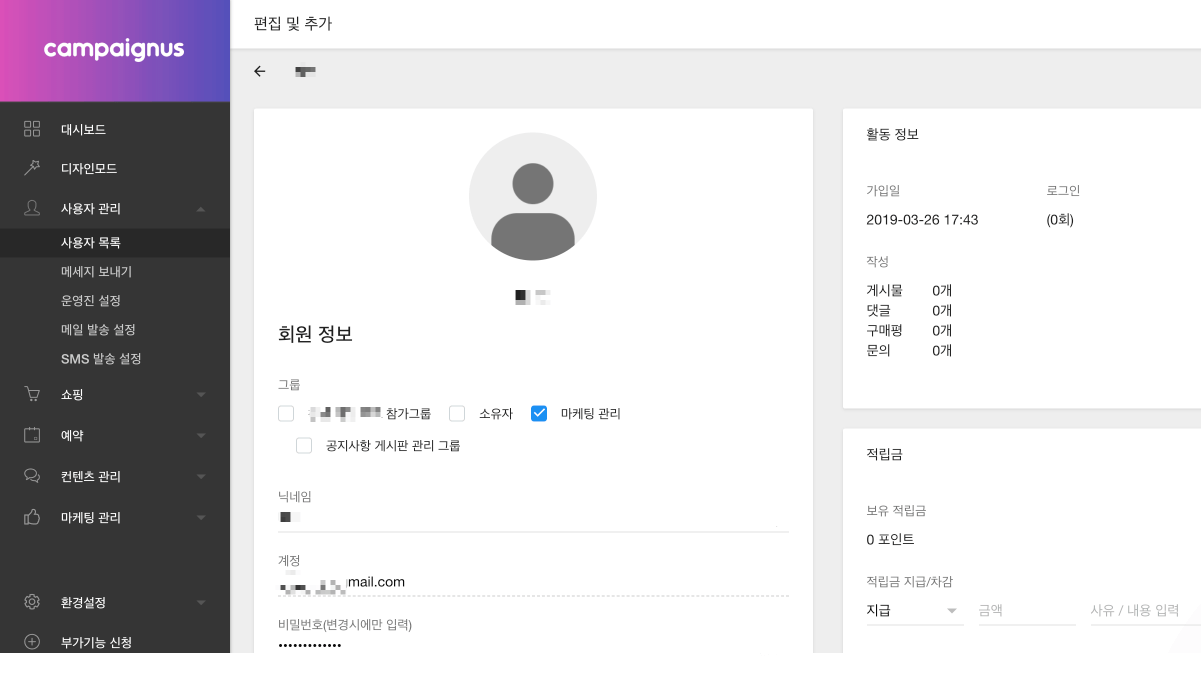The image size is (1201, 674).
Task: Expand the 쇼핑 menu arrow
Action: [201, 395]
